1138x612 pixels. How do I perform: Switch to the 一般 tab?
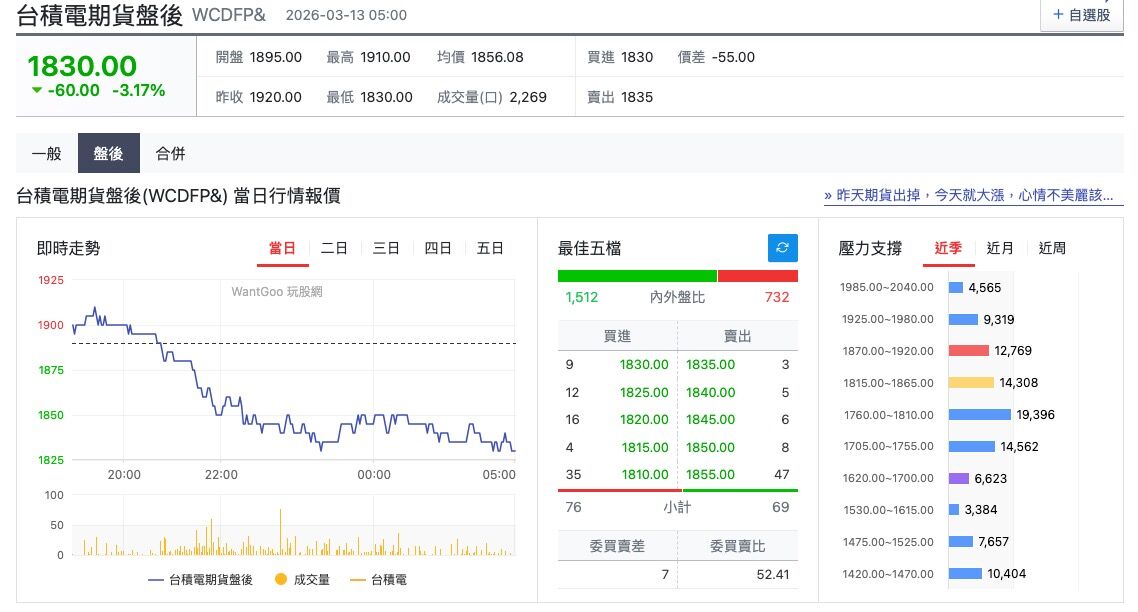(x=47, y=154)
